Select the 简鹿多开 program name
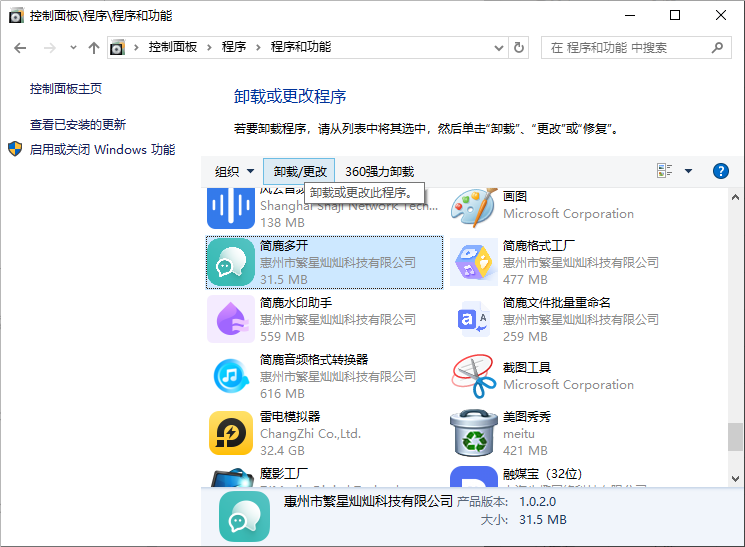 pos(284,246)
